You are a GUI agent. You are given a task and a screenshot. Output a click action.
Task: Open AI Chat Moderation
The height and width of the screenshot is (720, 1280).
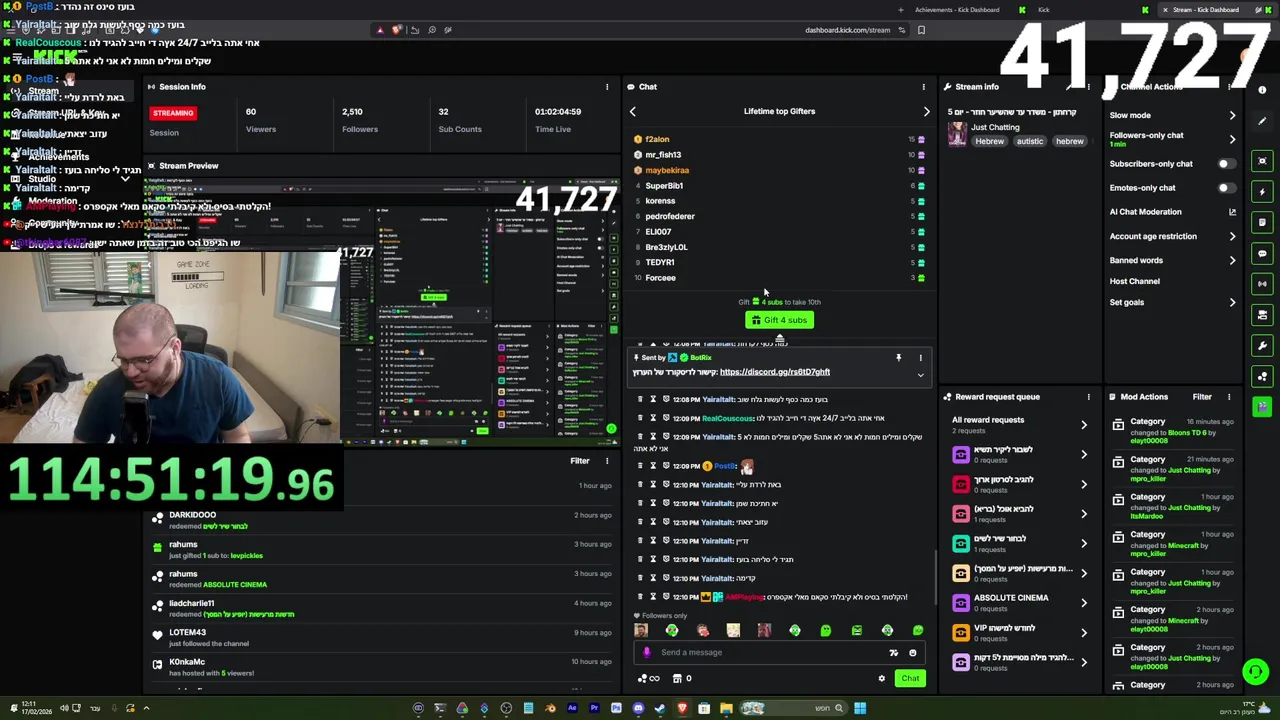pyautogui.click(x=1172, y=212)
